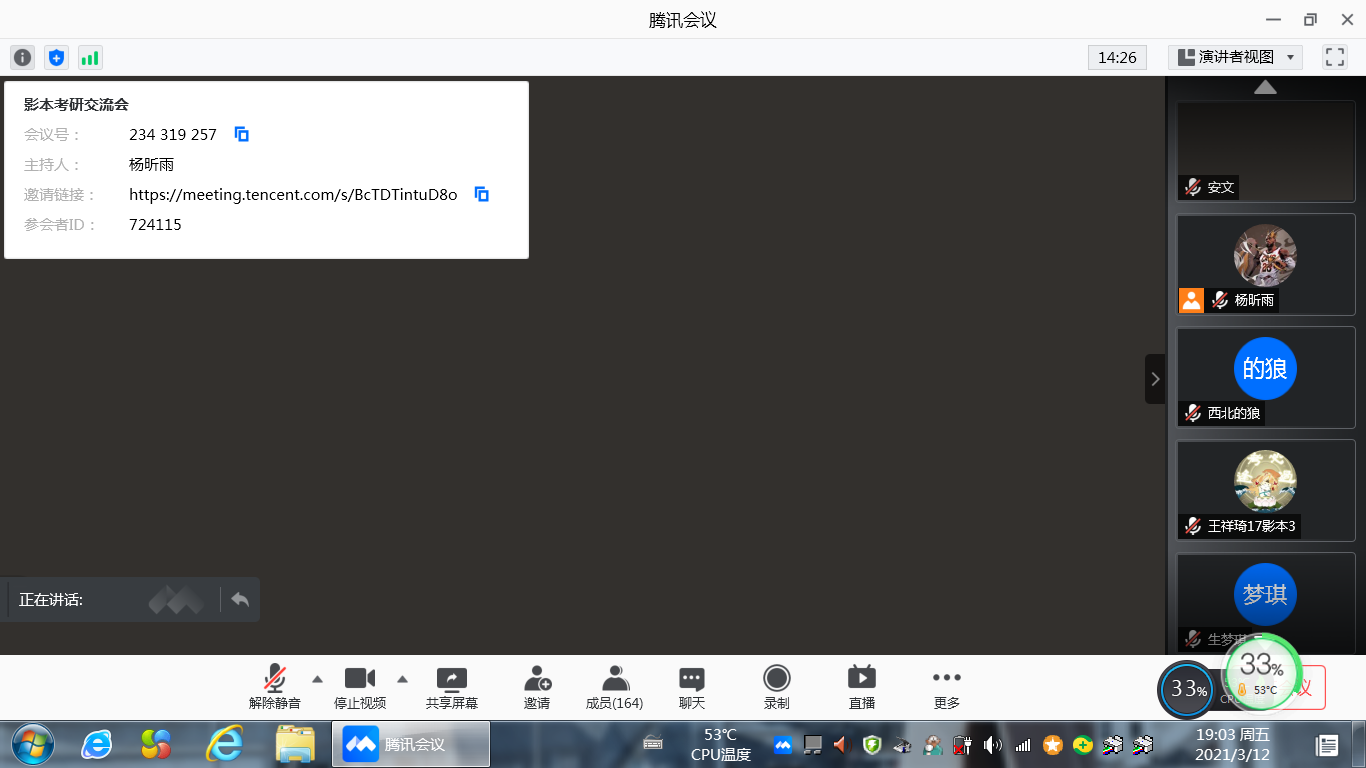Click the dark 33% CPU monitor widget
The height and width of the screenshot is (768, 1366).
pyautogui.click(x=1188, y=689)
